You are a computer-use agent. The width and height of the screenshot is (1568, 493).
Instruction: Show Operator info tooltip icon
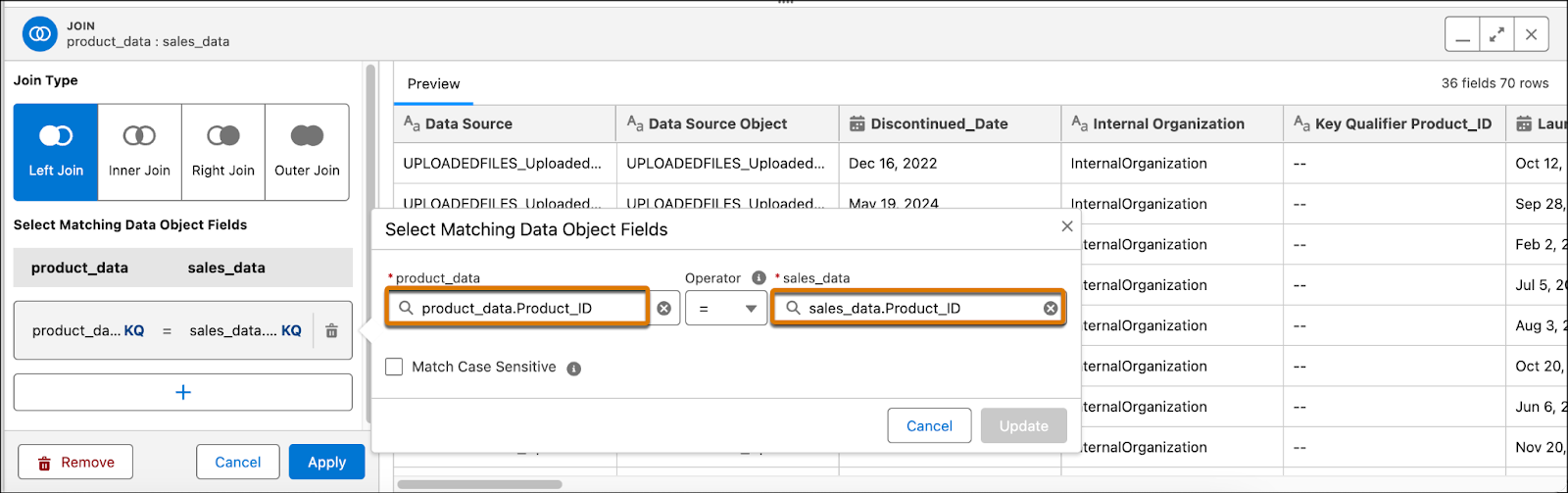point(759,278)
